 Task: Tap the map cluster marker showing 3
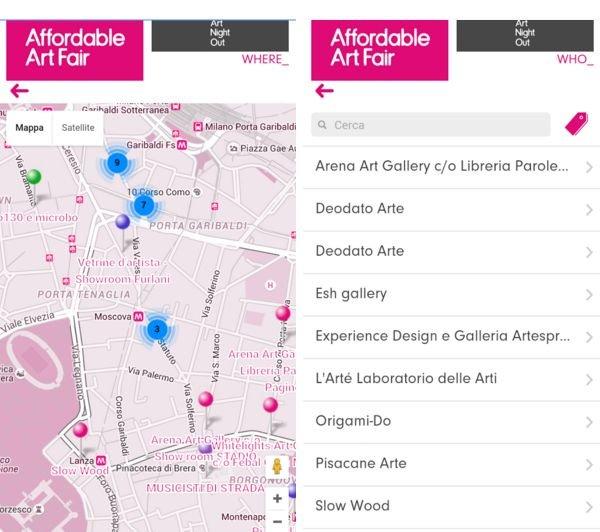click(x=156, y=328)
